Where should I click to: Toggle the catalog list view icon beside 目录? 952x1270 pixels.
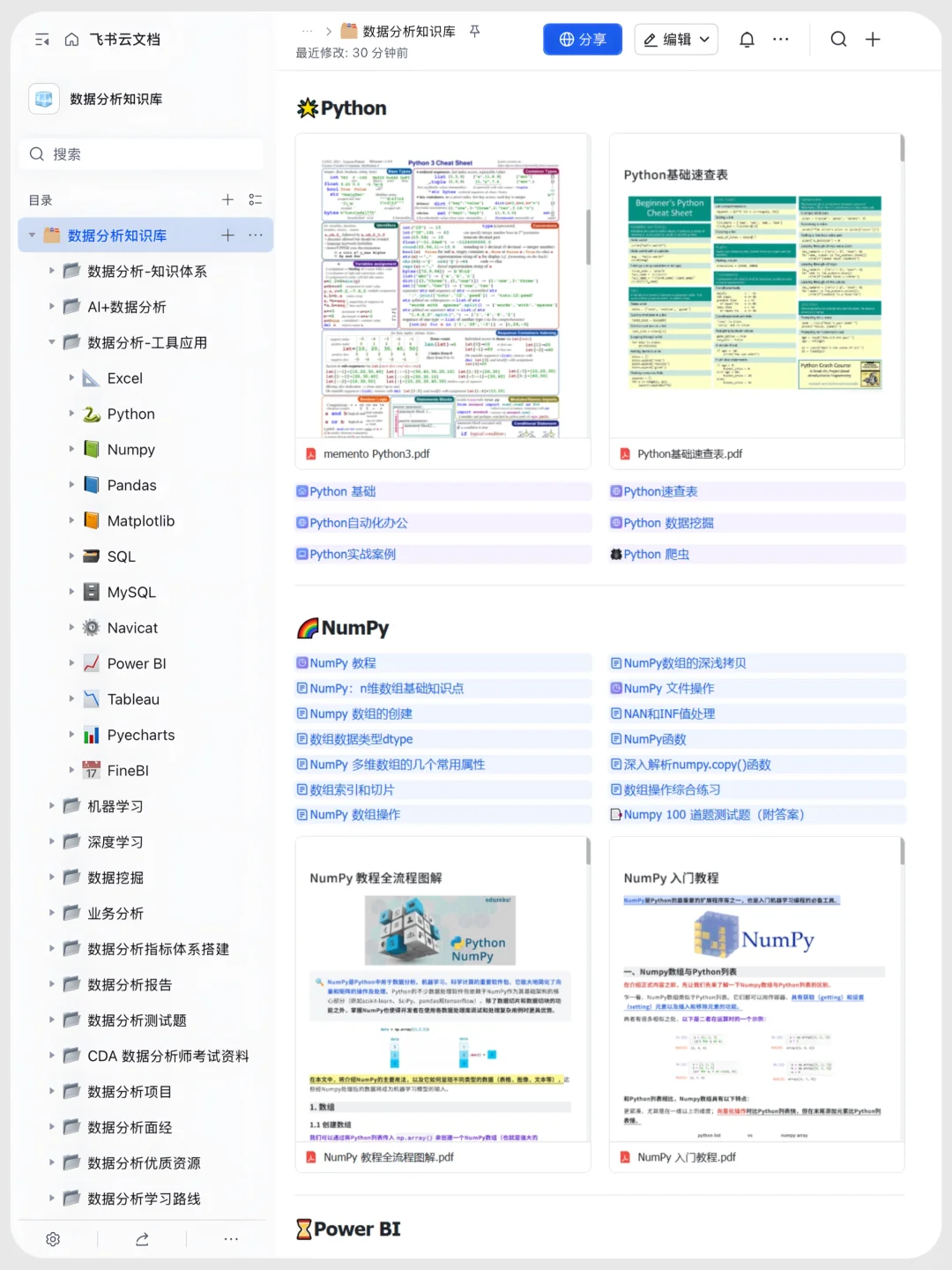point(256,200)
